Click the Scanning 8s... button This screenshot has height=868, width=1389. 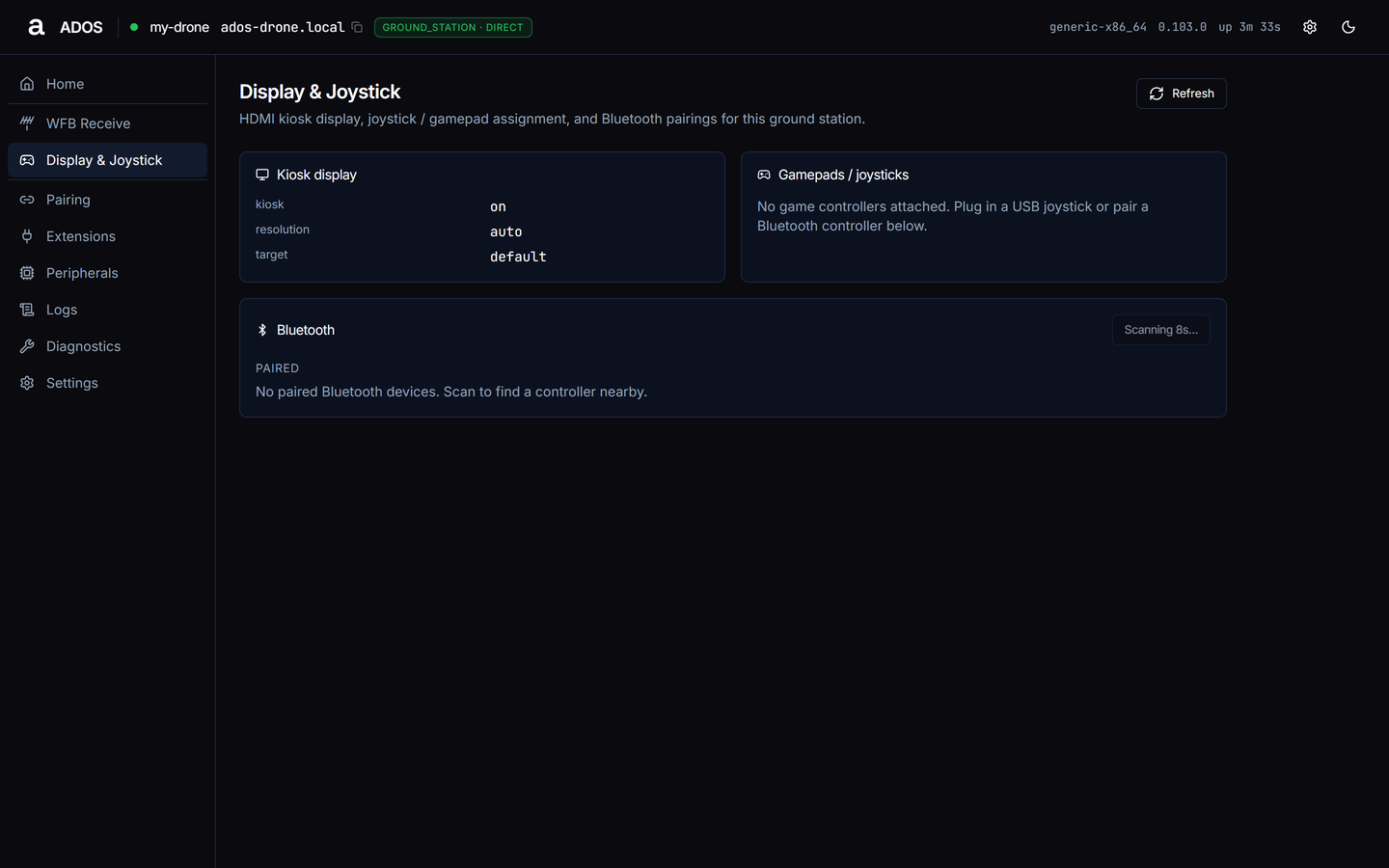tap(1161, 330)
